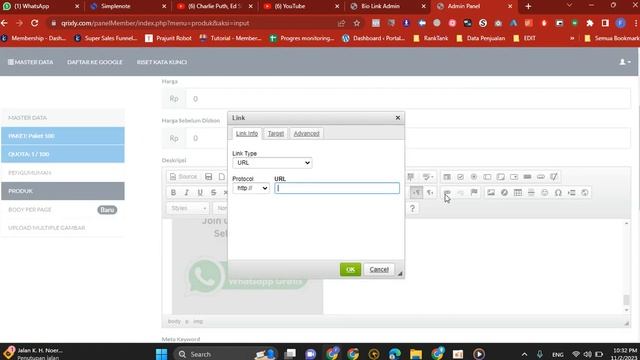Switch to Advanced tab in Link dialog
Viewport: 640px width, 360px height.
pyautogui.click(x=306, y=133)
